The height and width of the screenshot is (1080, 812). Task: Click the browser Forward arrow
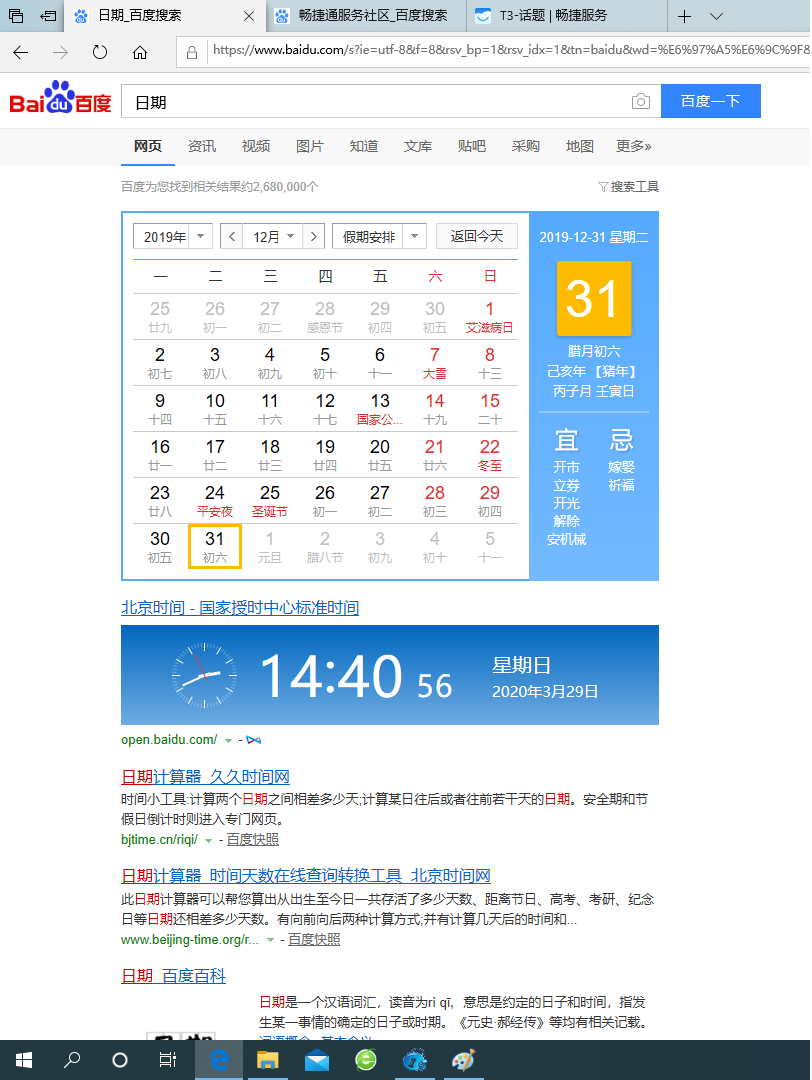click(x=61, y=52)
